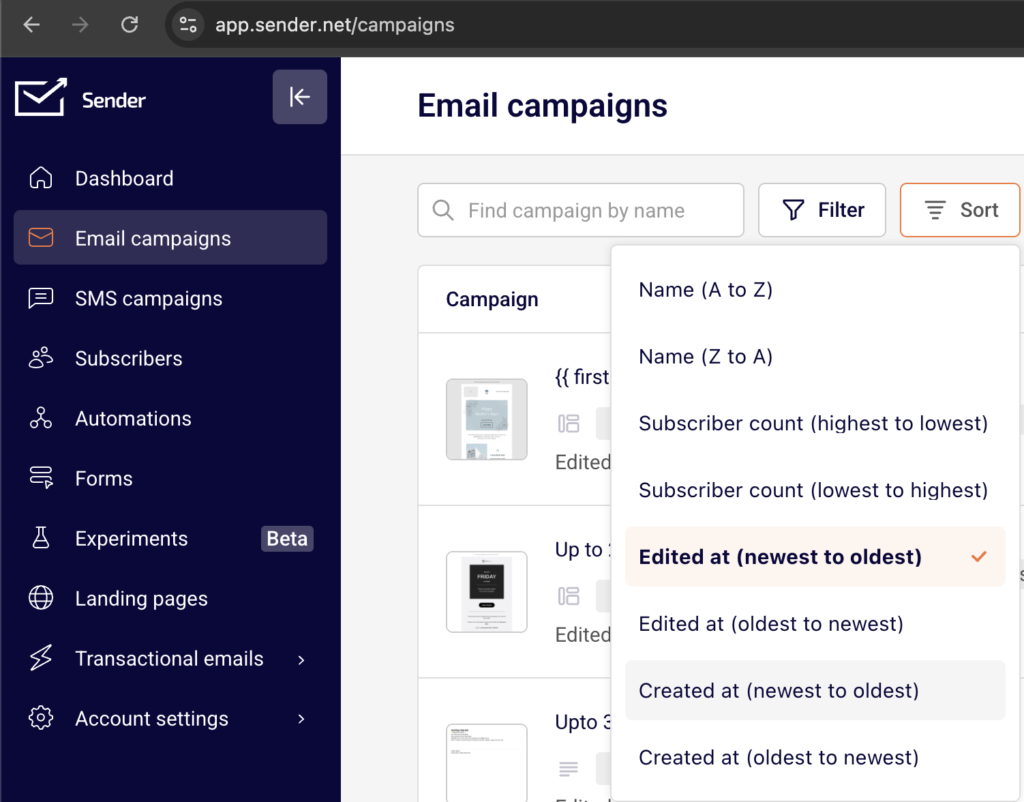This screenshot has height=802, width=1024.
Task: Sort by Subscriber count lowest to highest
Action: coord(815,490)
